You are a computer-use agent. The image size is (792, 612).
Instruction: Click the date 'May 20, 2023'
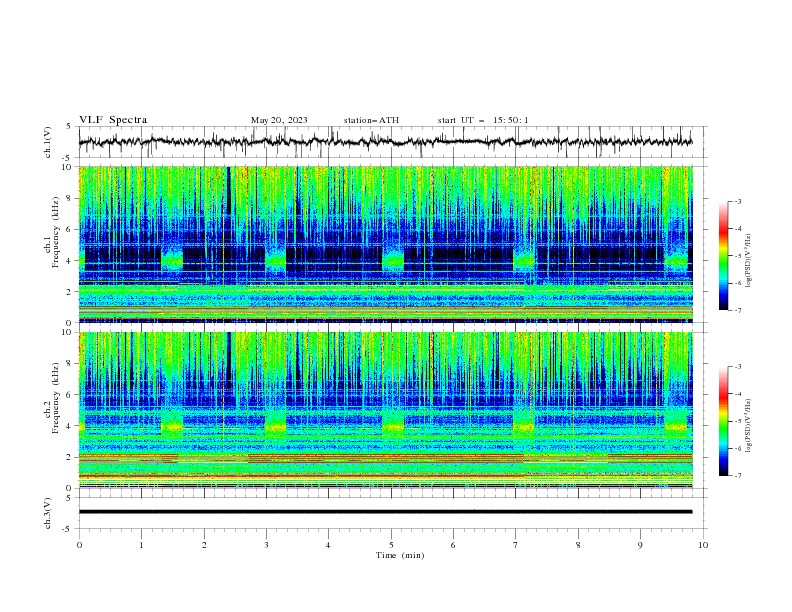[279, 120]
